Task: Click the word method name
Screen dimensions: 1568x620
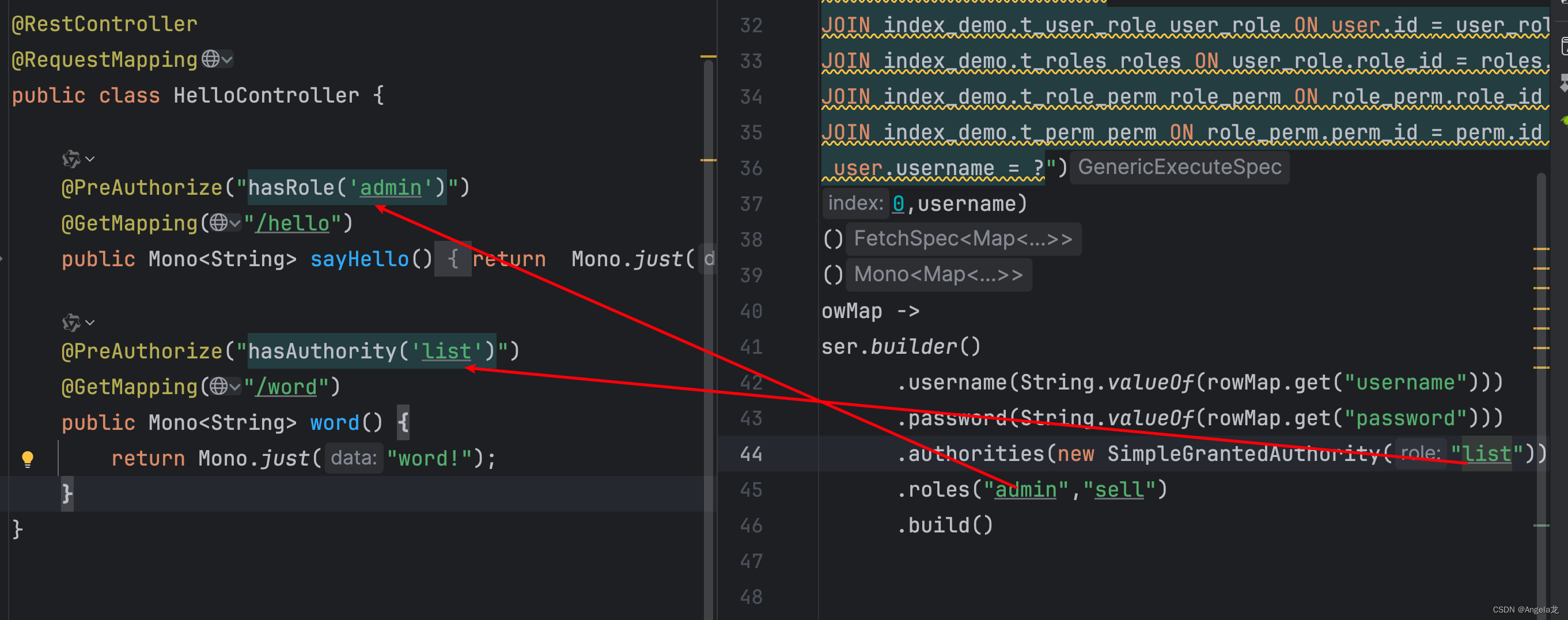Action: point(335,423)
